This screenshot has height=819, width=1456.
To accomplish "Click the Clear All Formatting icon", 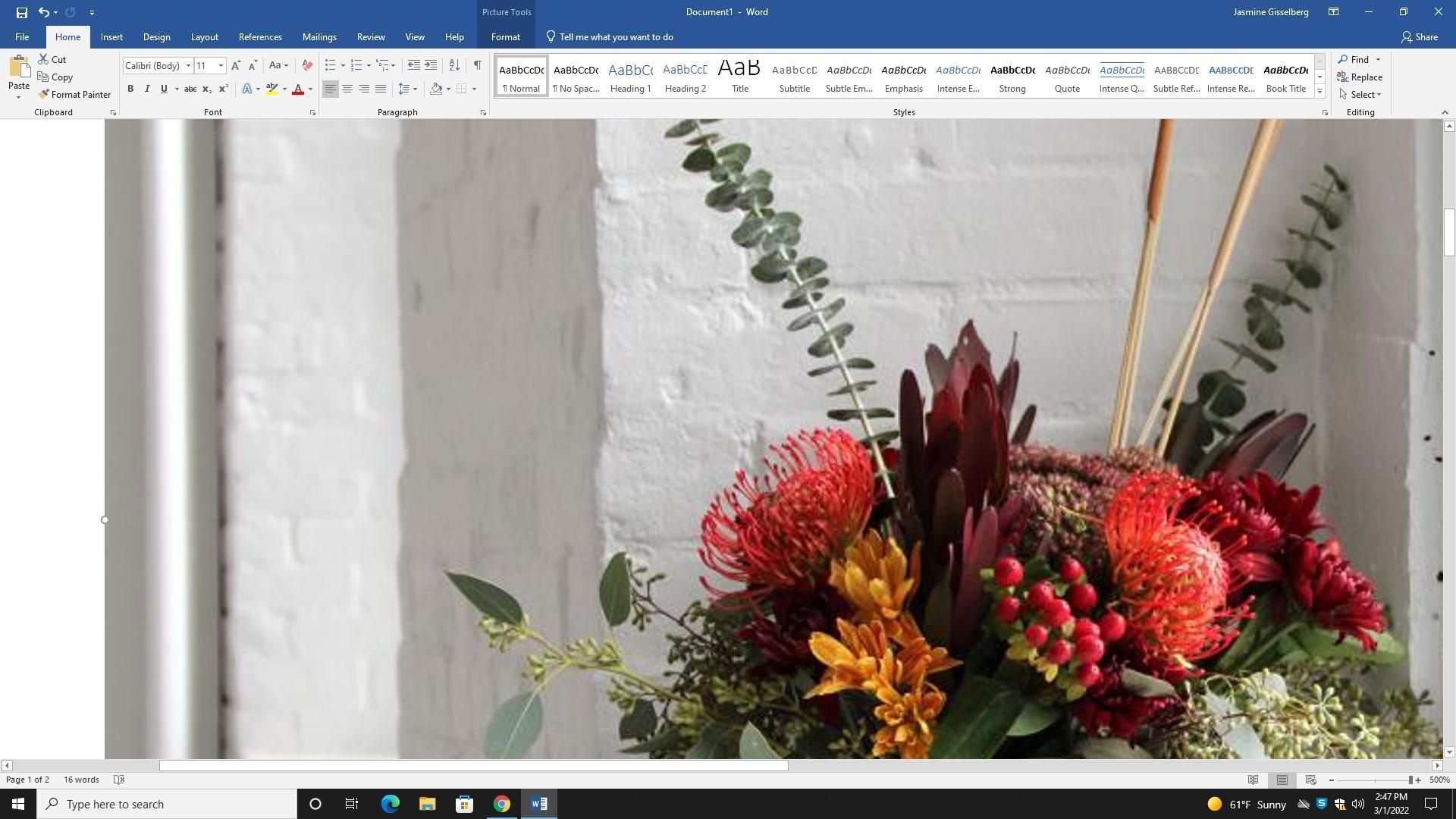I will click(307, 65).
